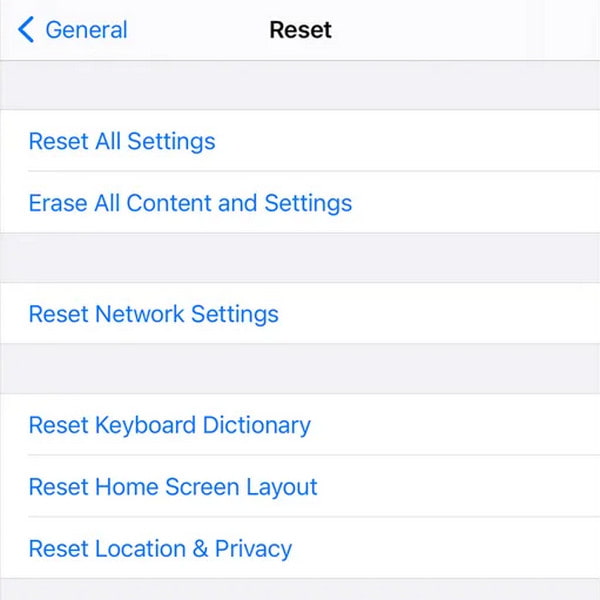Click the word "Keyboard" in the list

coord(145,425)
